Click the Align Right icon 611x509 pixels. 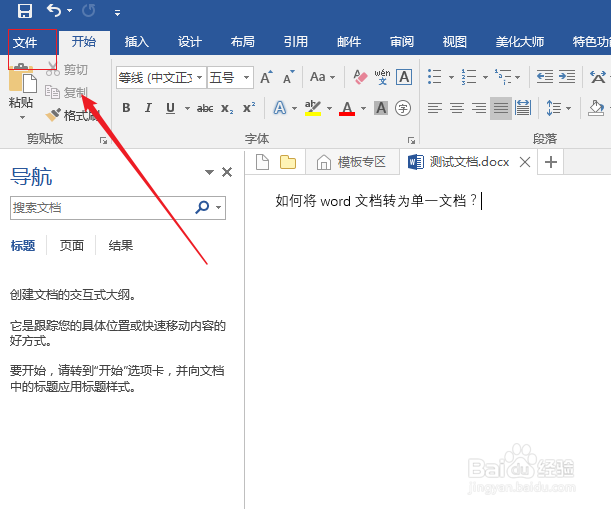coord(479,108)
